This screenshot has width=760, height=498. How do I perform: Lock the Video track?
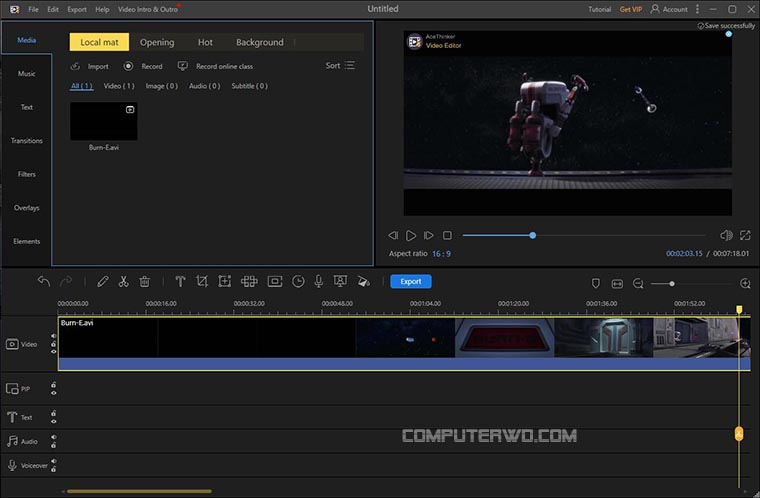[54, 344]
